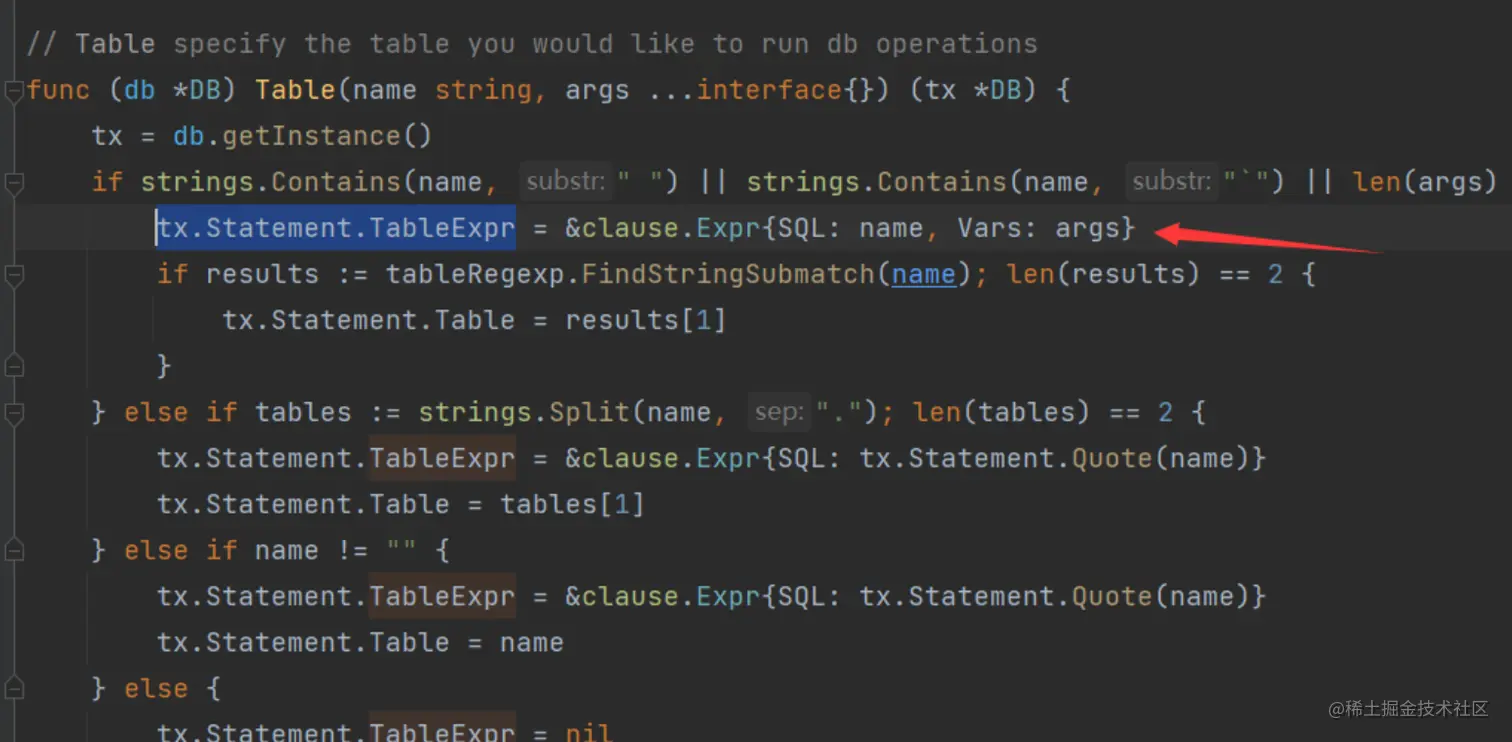1512x742 pixels.
Task: Click the "." separator string in strings.Split
Action: point(838,412)
